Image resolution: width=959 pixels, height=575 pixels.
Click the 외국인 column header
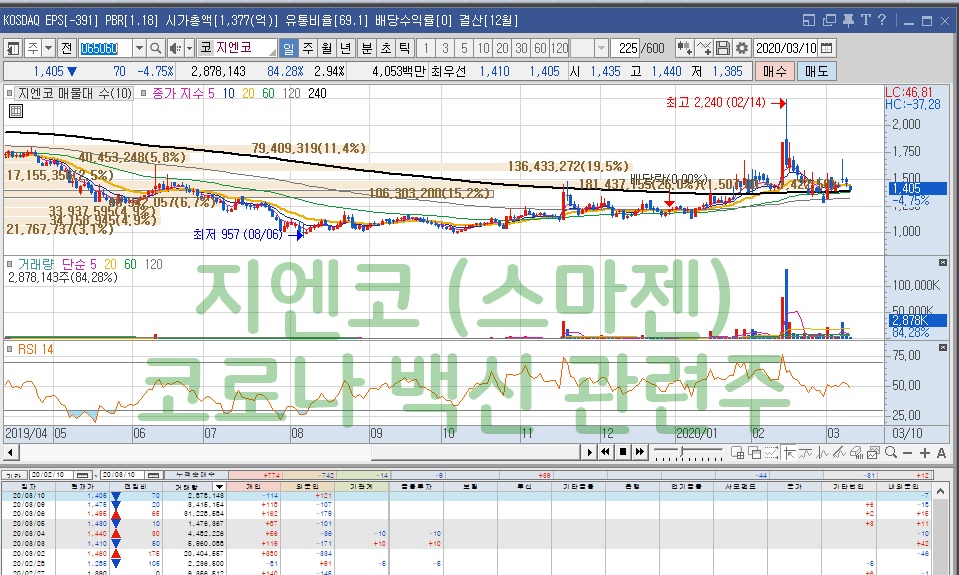pos(308,487)
